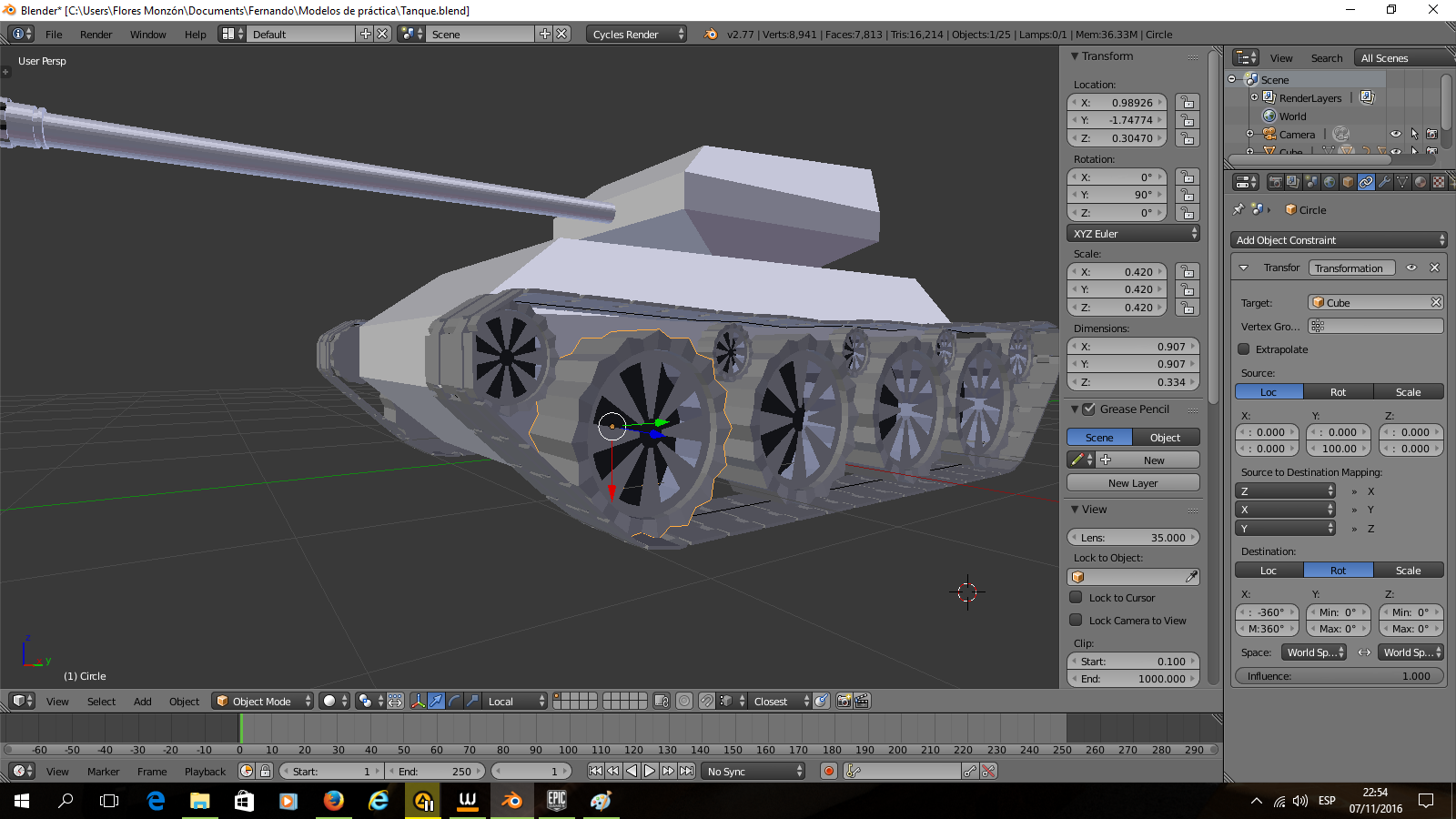Open the Cycles Render engine dropdown

tap(637, 34)
